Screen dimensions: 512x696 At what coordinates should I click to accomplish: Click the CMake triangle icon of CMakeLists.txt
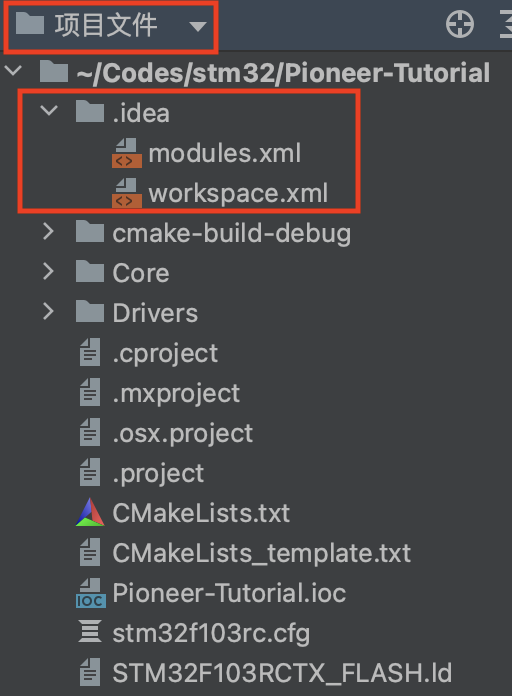point(90,512)
